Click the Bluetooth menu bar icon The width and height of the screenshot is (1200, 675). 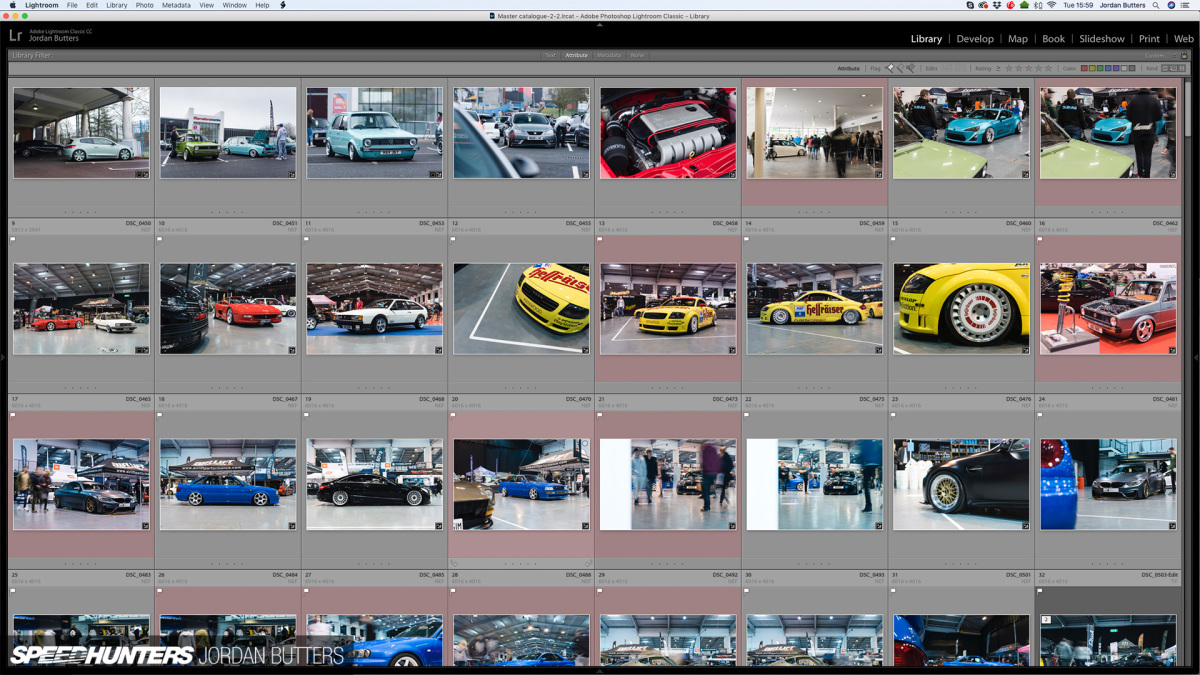(1036, 5)
